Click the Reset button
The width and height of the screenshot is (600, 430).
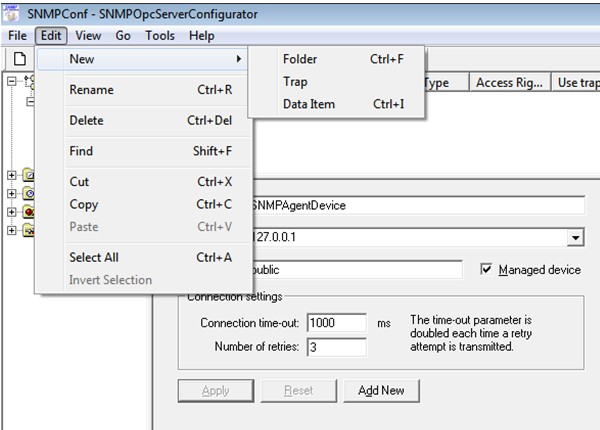(298, 391)
